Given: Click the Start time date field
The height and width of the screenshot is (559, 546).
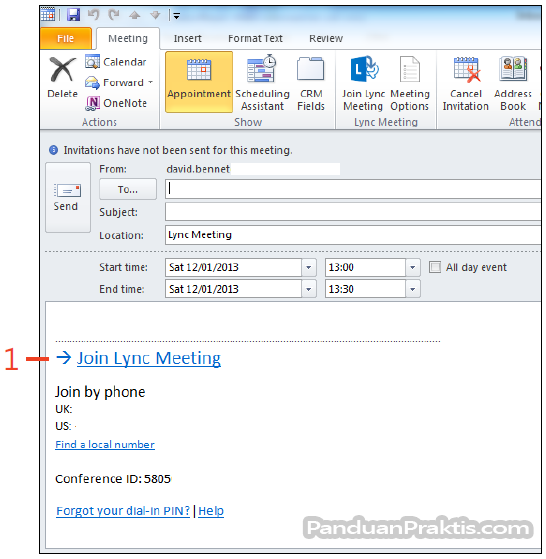Looking at the screenshot, I should point(233,267).
